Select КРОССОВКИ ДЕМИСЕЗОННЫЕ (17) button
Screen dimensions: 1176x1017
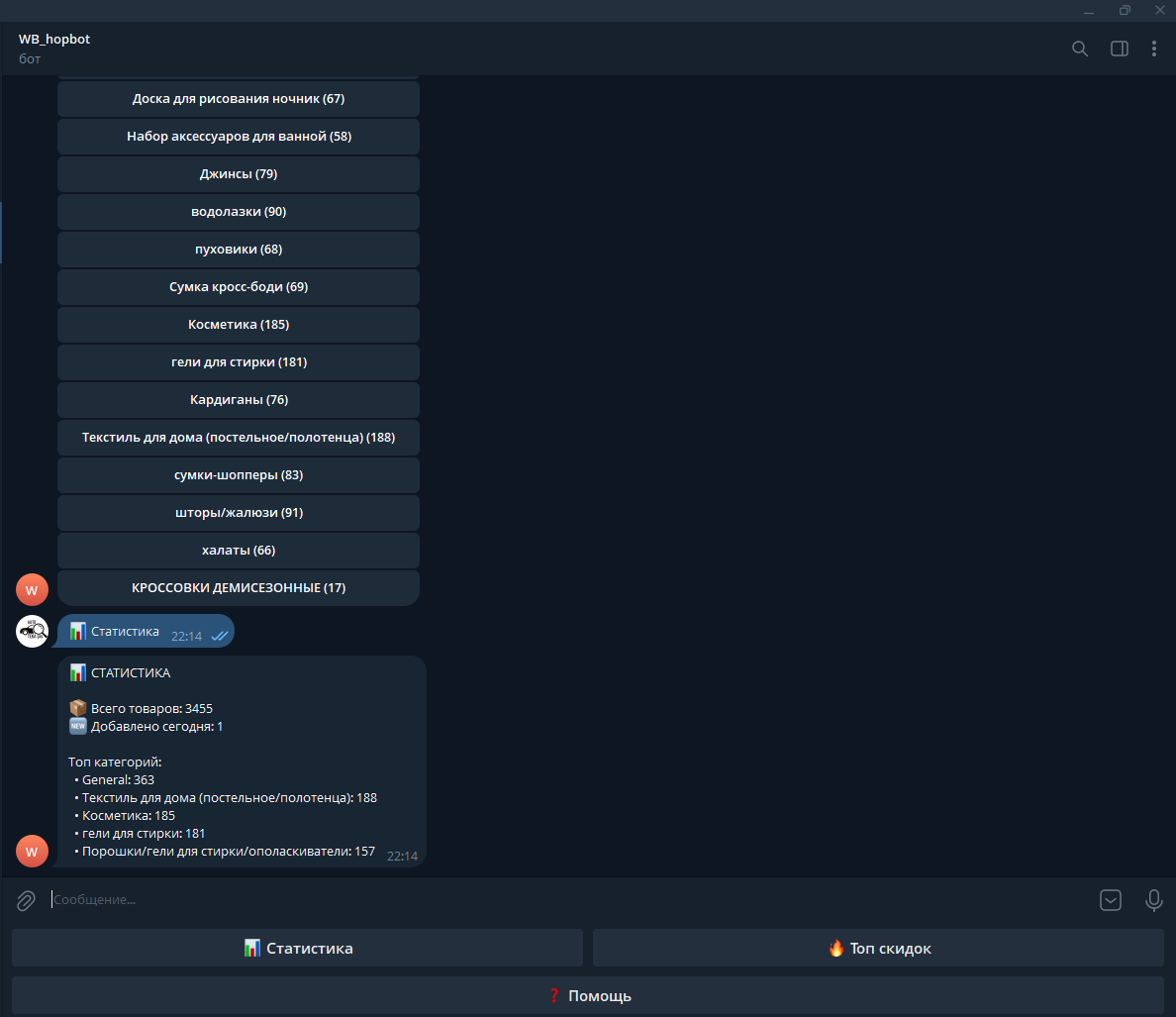pyautogui.click(x=239, y=588)
